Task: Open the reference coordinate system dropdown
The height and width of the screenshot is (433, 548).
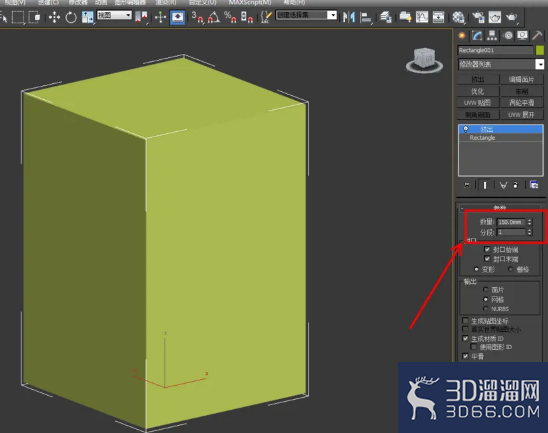Action: tap(114, 15)
